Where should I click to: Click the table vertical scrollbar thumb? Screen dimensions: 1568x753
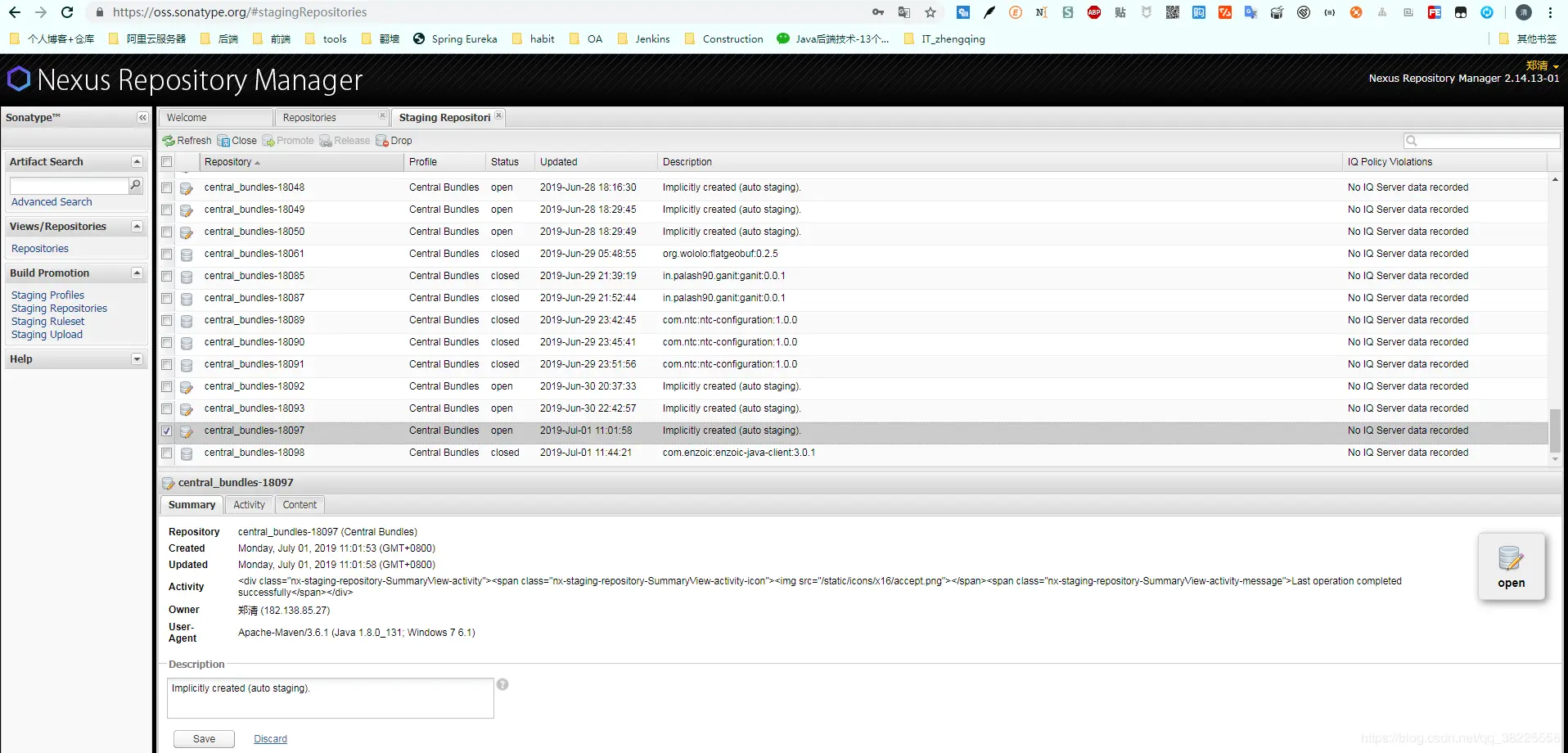(x=1555, y=431)
